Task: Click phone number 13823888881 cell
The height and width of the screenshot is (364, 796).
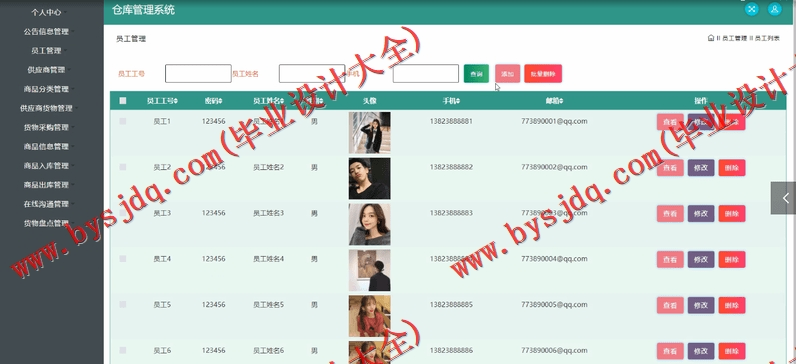Action: (451, 121)
